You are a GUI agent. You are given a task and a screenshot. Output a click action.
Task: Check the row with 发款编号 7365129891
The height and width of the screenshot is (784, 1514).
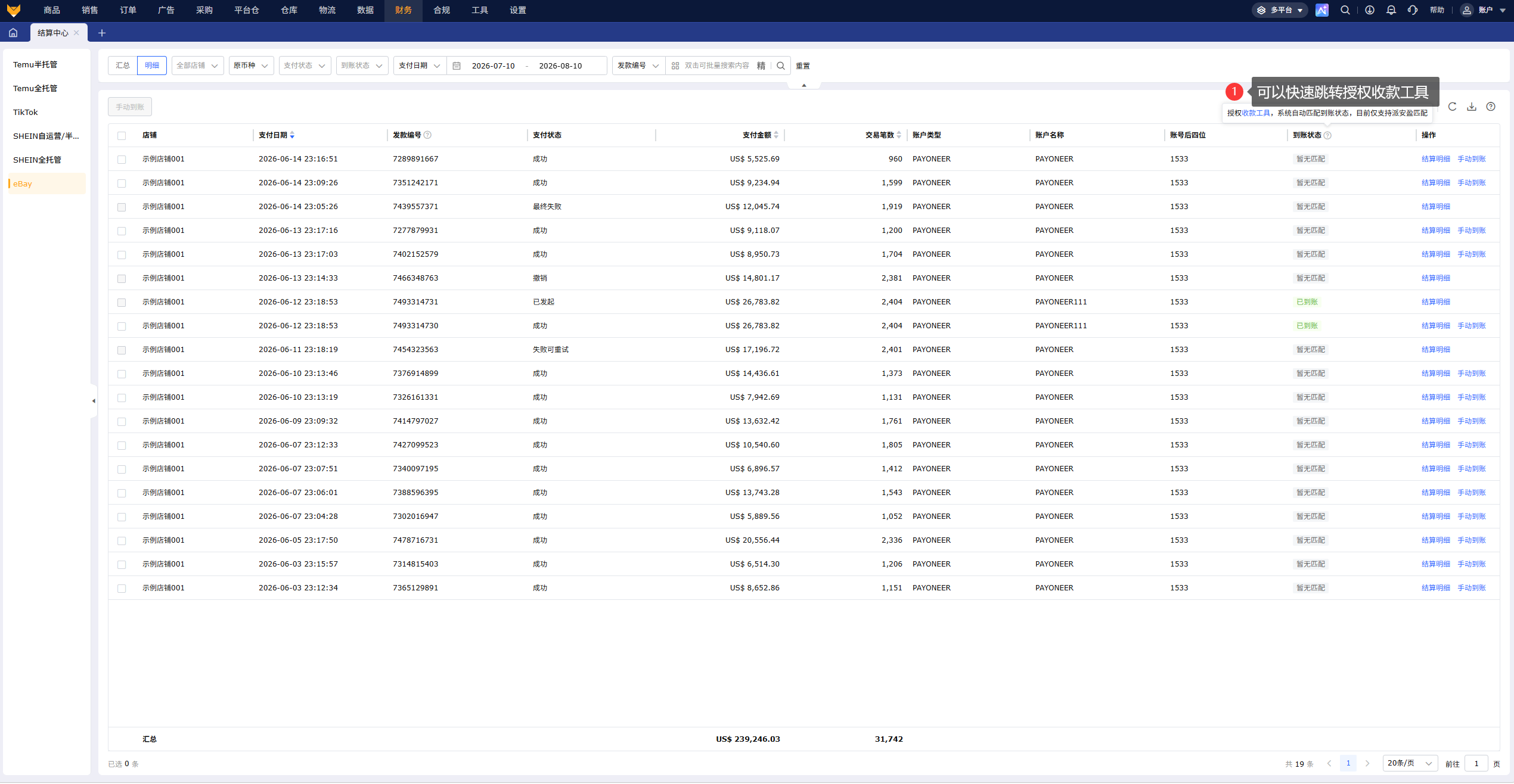(122, 588)
